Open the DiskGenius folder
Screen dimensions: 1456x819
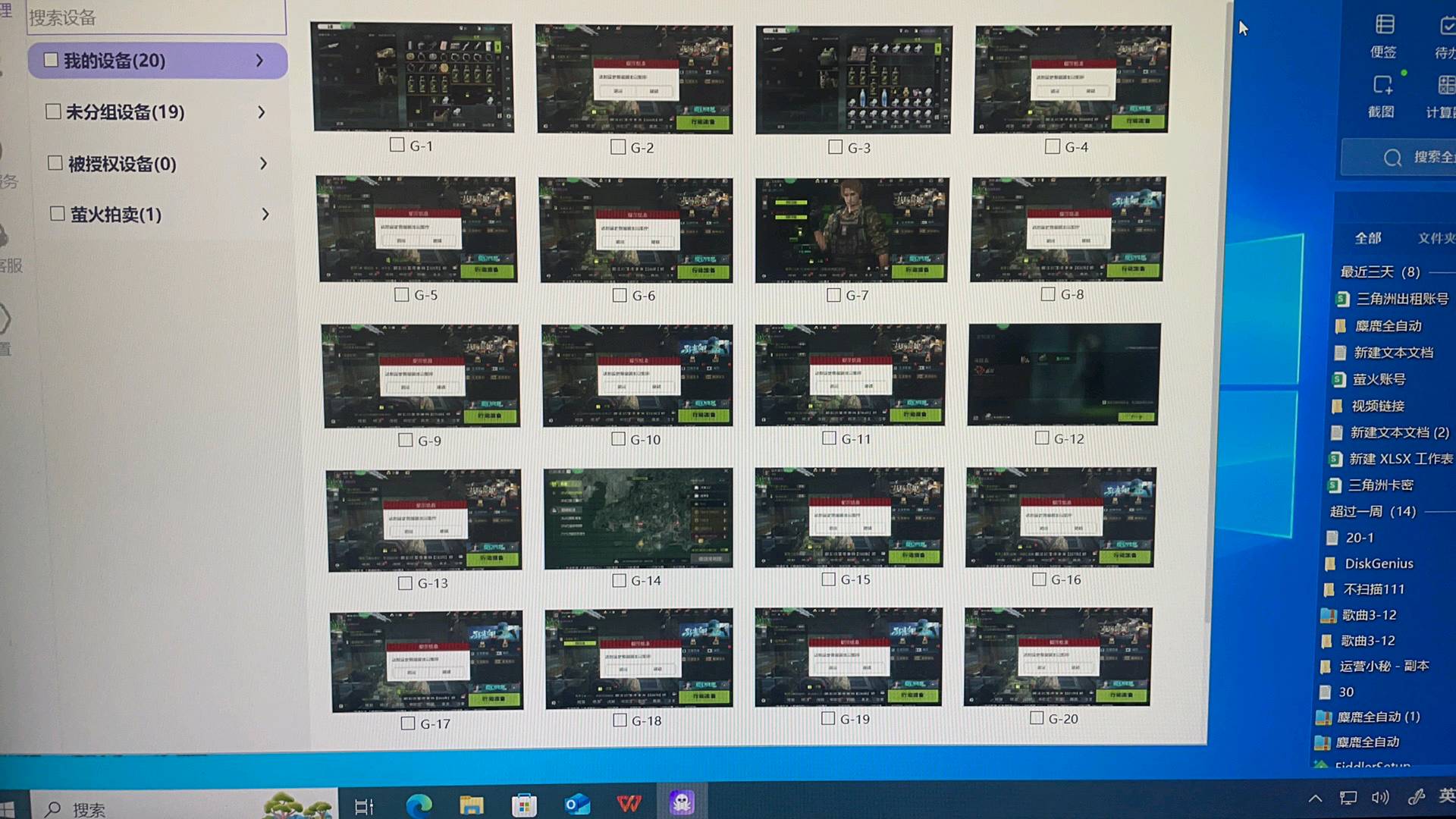click(x=1369, y=563)
